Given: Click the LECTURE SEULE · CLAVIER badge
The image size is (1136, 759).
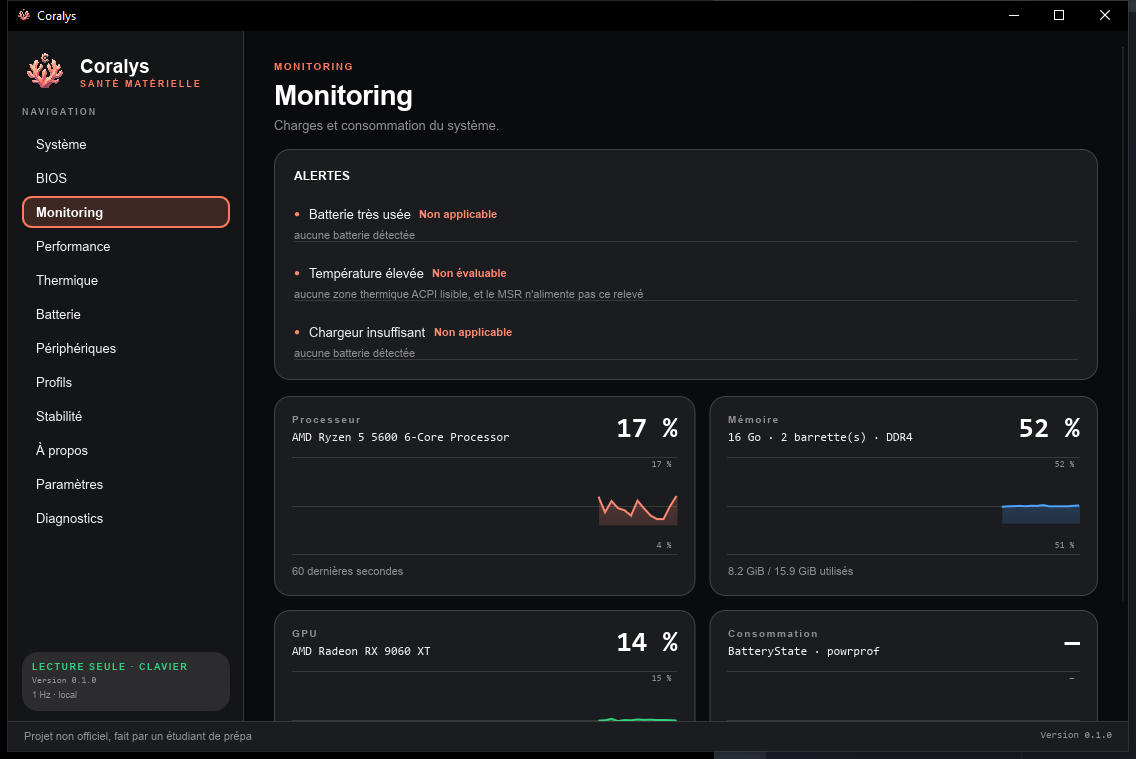Looking at the screenshot, I should pyautogui.click(x=109, y=666).
